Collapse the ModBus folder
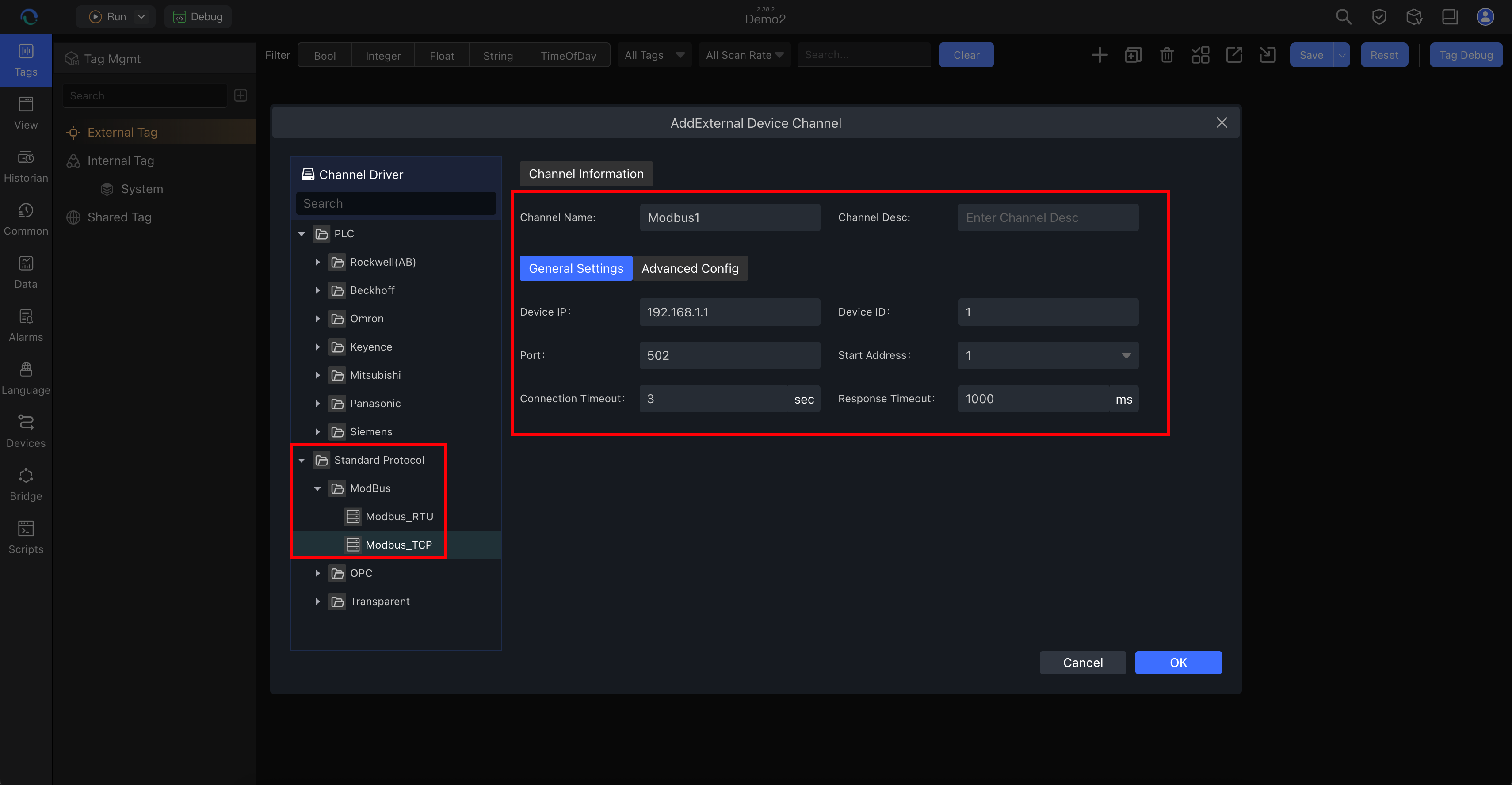The image size is (1512, 785). pyautogui.click(x=317, y=489)
